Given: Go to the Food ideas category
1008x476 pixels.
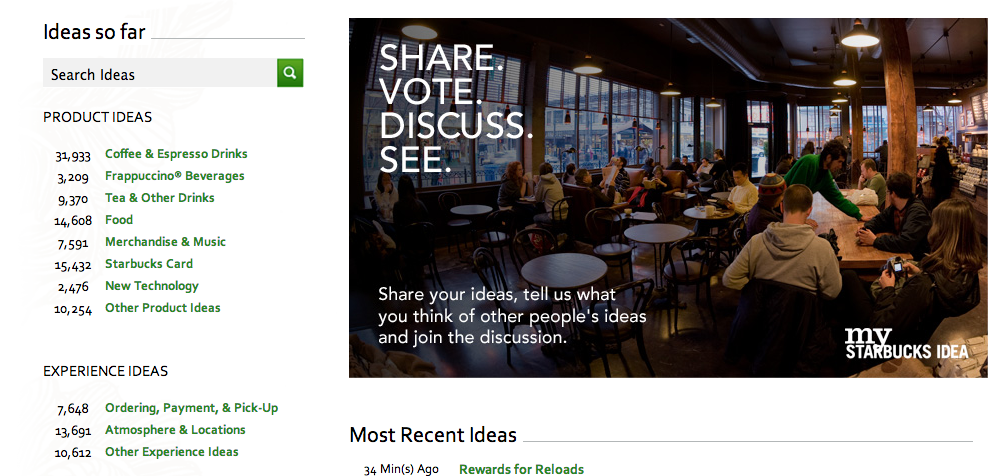Looking at the screenshot, I should pyautogui.click(x=119, y=220).
